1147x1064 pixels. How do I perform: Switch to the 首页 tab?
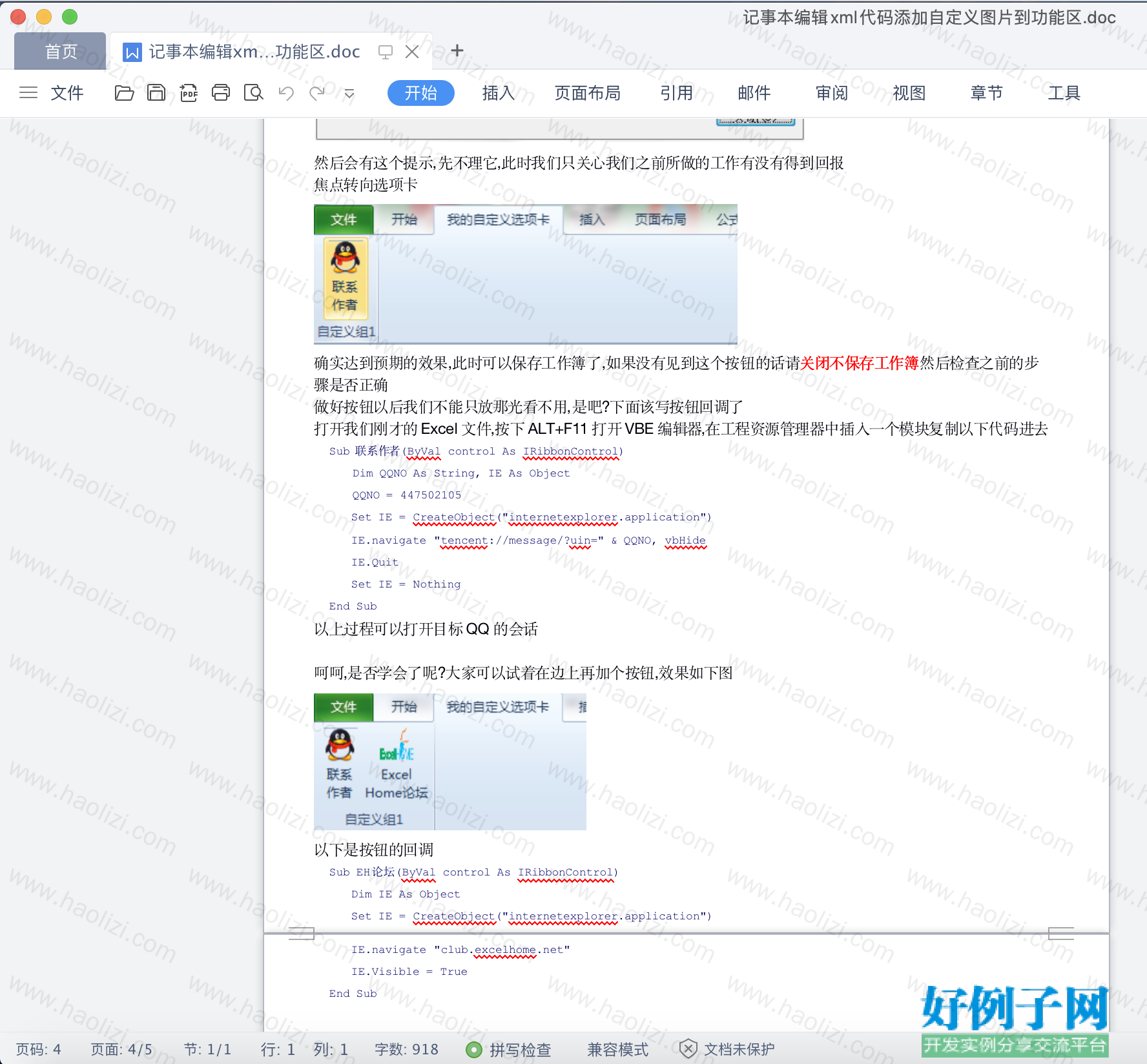[61, 51]
